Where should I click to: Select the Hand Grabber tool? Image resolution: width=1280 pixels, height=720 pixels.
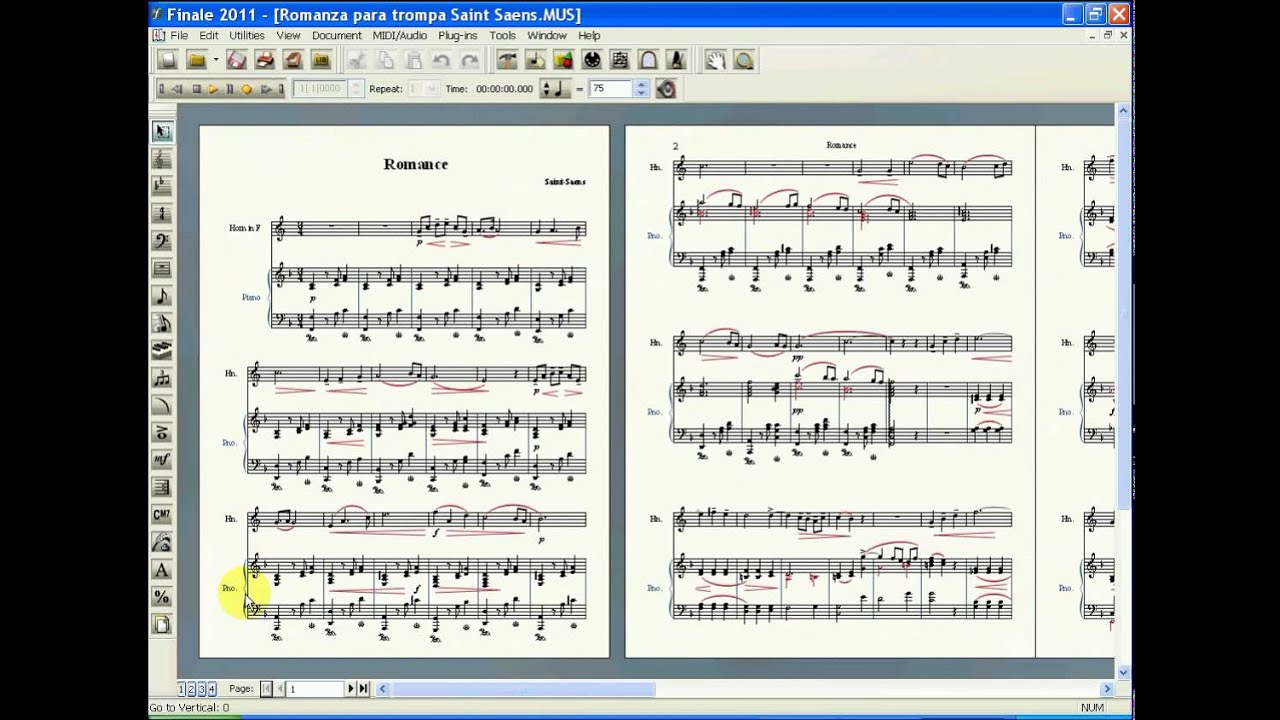tap(715, 60)
